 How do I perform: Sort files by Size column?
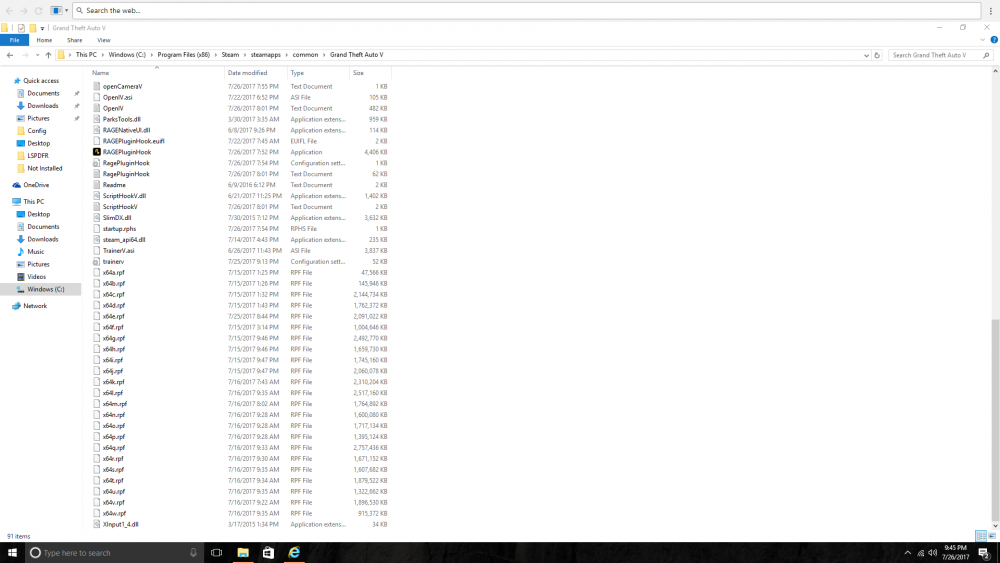[x=370, y=73]
